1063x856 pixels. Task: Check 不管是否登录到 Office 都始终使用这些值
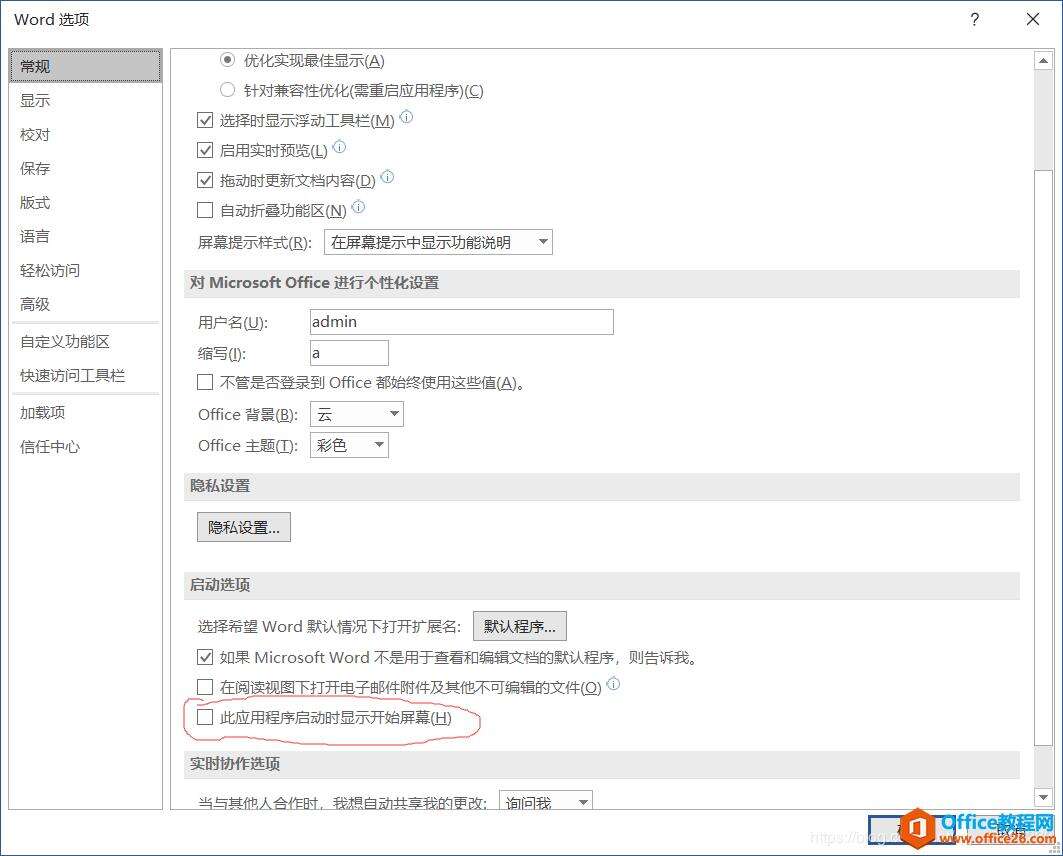coord(205,382)
